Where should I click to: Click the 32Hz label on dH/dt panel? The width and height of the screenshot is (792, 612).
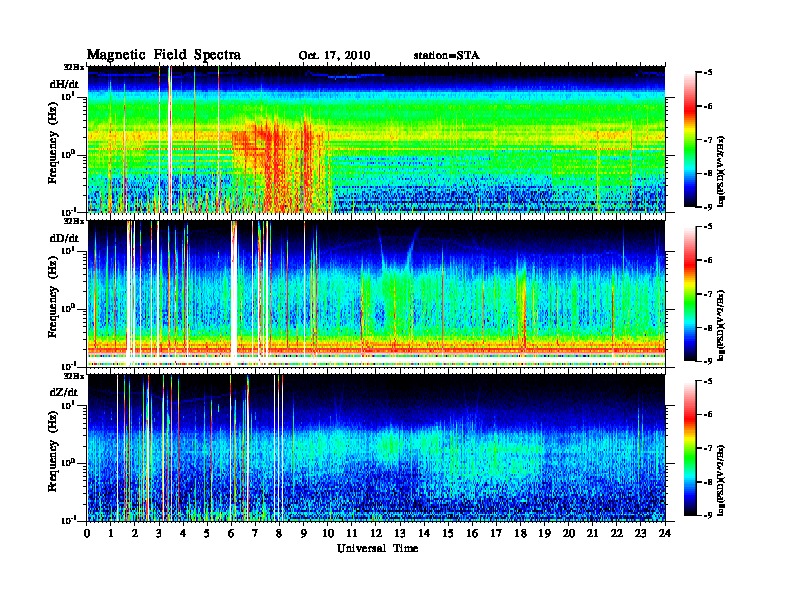coord(74,67)
